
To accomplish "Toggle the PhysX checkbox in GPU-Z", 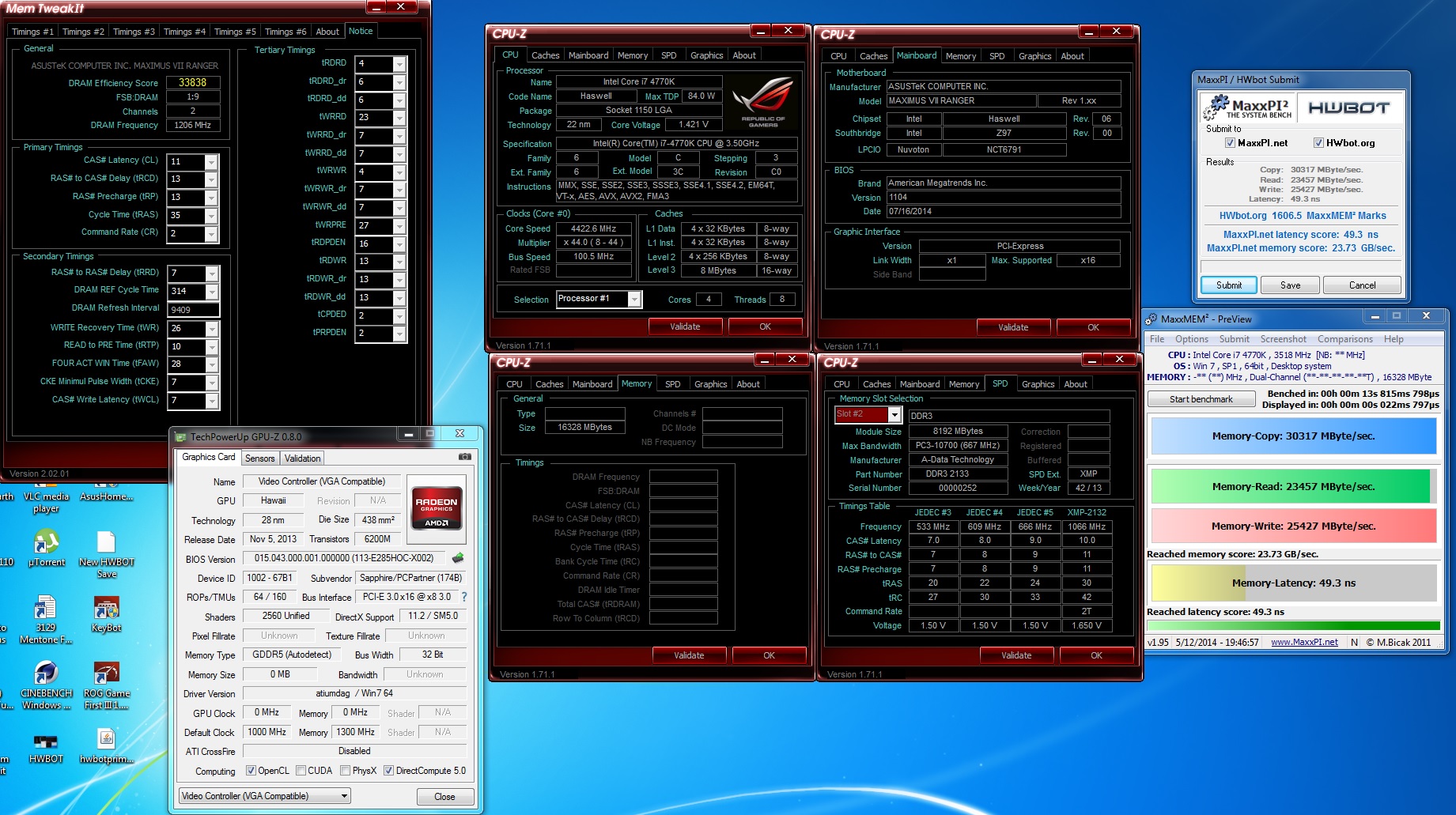I will click(x=345, y=771).
